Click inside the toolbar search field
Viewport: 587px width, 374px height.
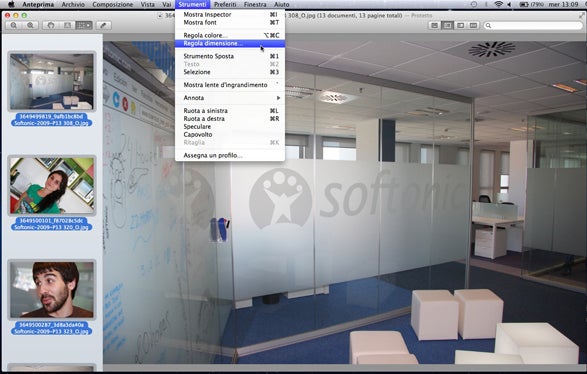coord(533,25)
